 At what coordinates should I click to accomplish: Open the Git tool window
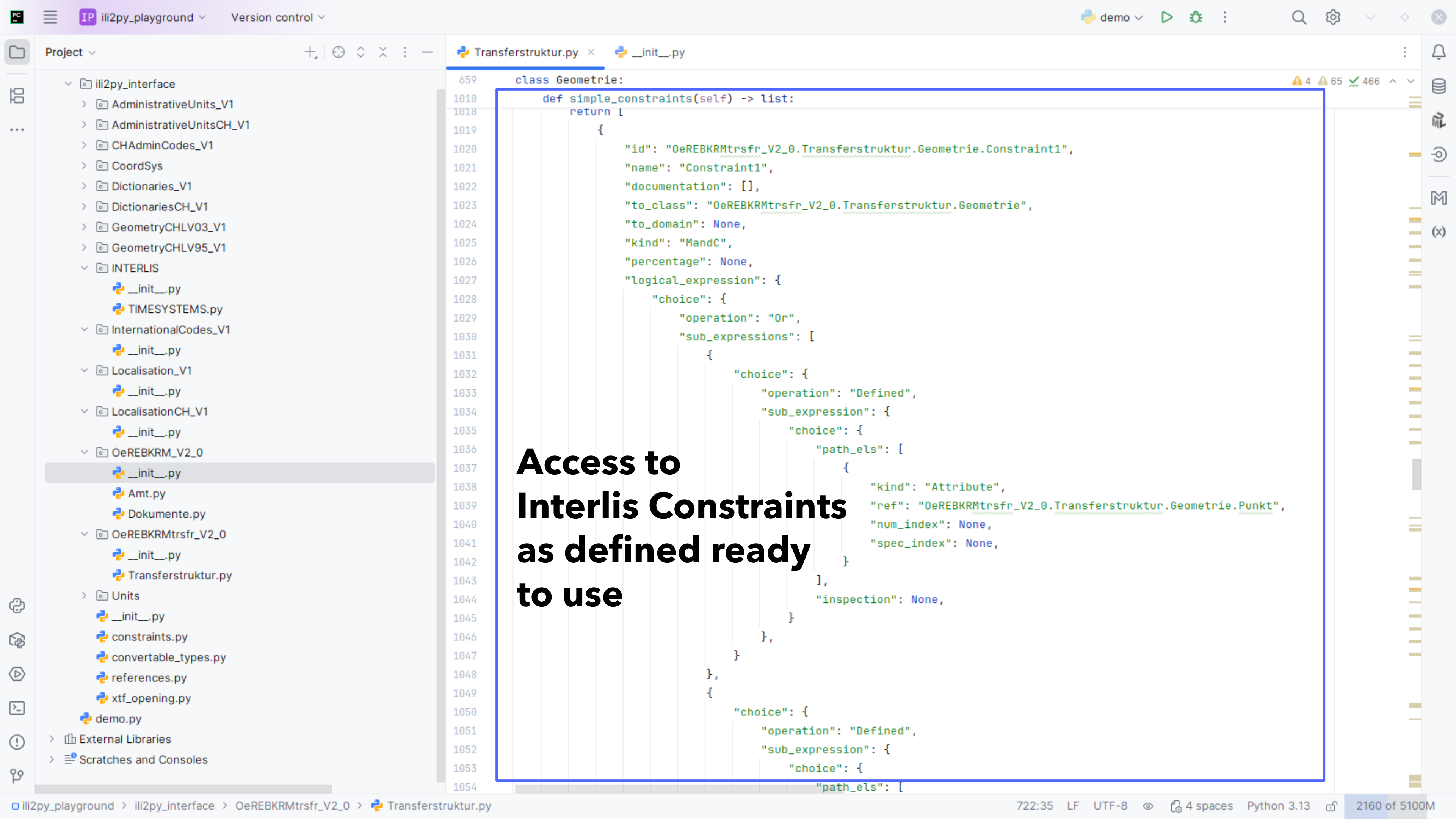click(17, 776)
